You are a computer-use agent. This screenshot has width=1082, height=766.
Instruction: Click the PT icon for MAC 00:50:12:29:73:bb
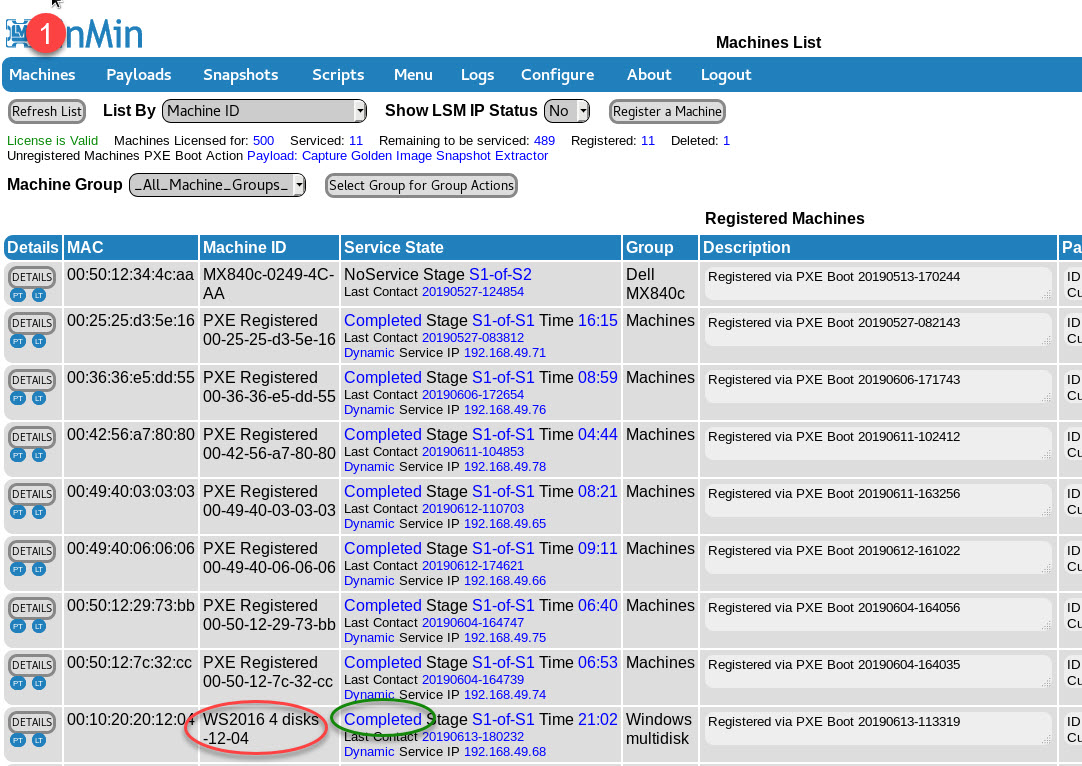tap(18, 626)
